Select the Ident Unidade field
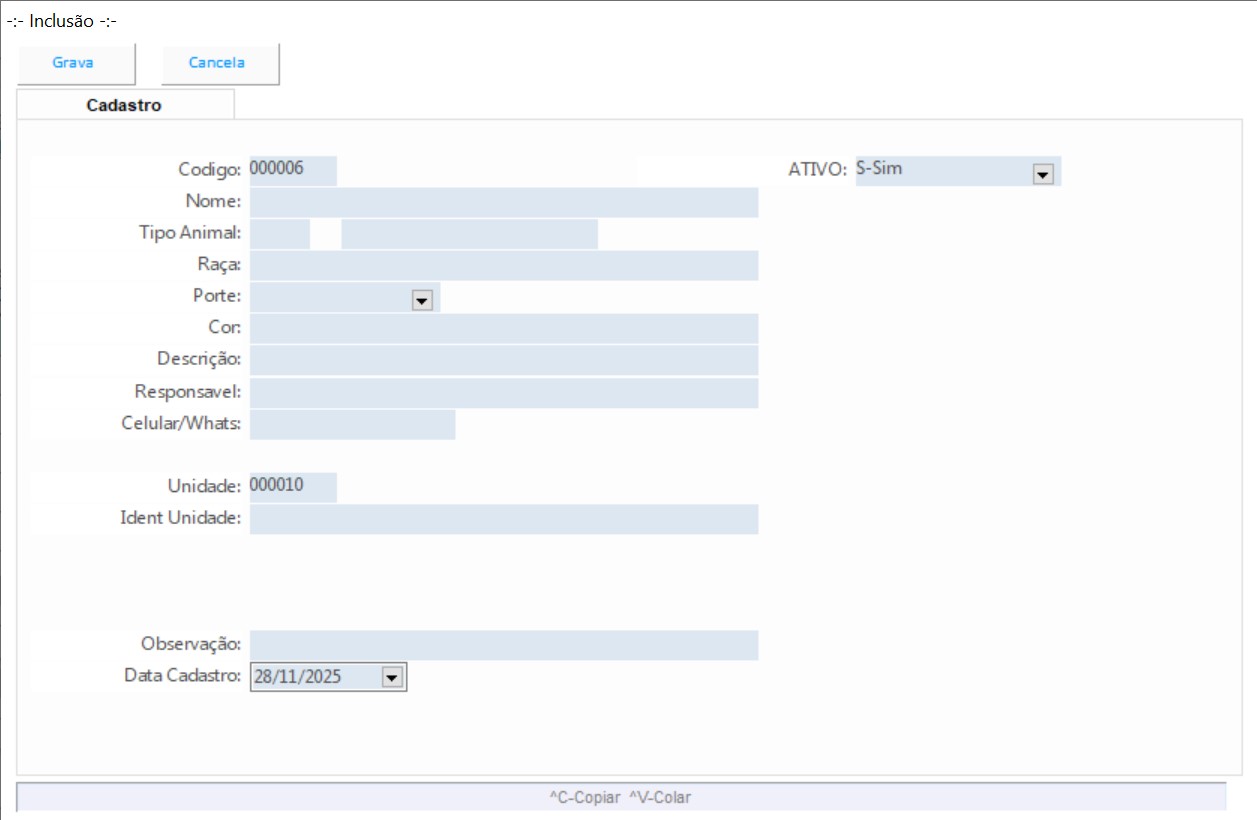 [503, 519]
